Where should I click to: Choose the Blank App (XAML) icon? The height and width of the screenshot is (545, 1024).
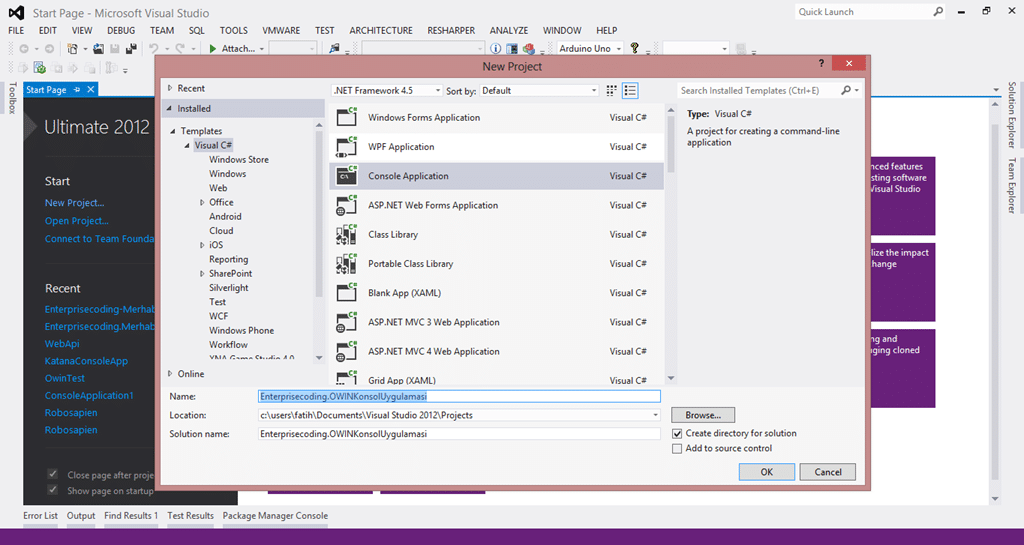346,292
